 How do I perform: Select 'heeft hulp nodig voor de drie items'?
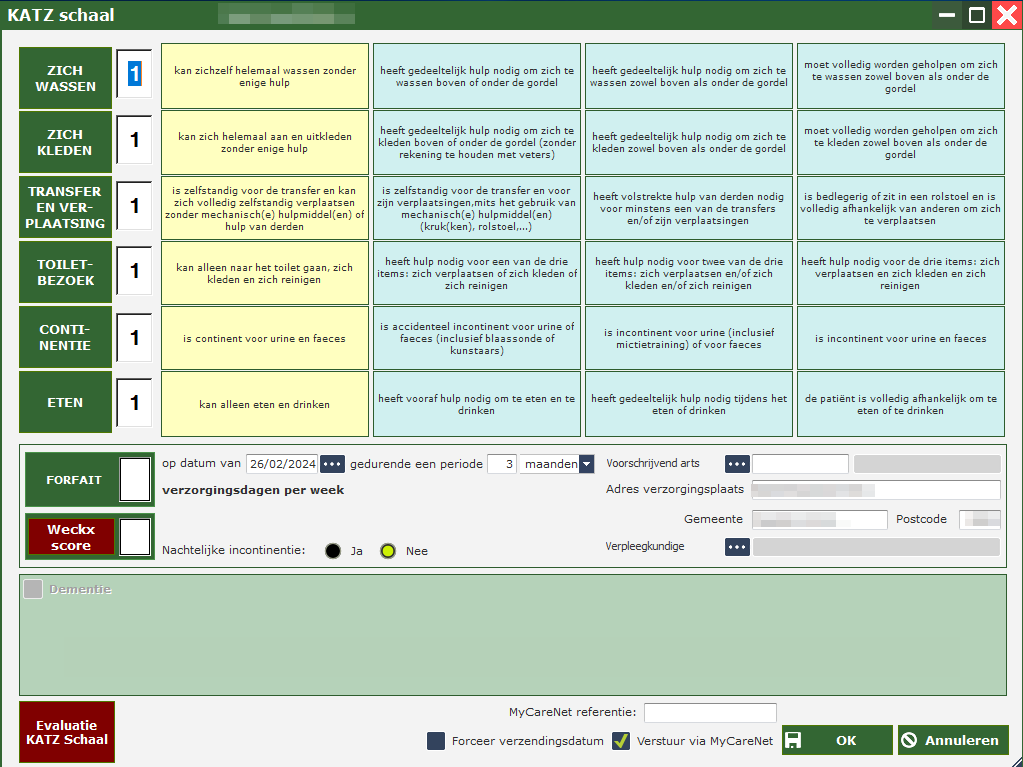point(900,273)
